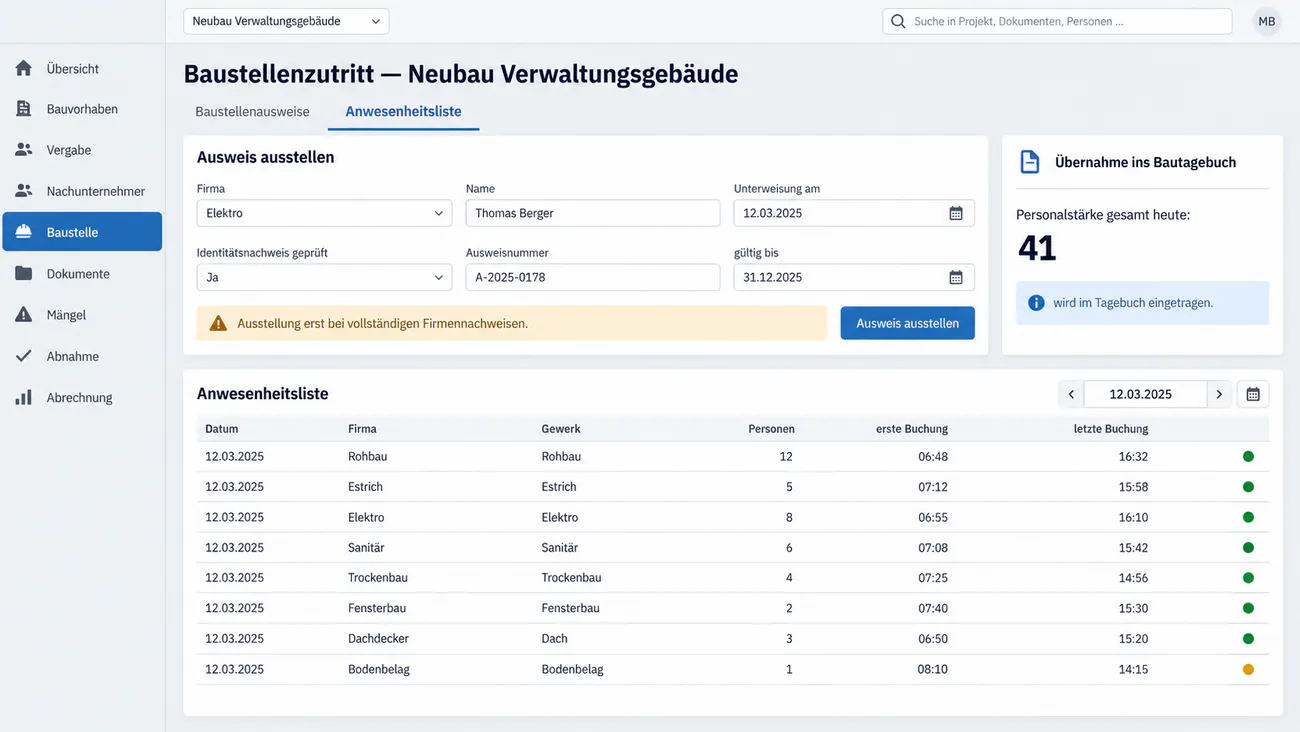Click Personen value 12 for Rohbau
Viewport: 1300px width, 732px height.
[x=786, y=456]
